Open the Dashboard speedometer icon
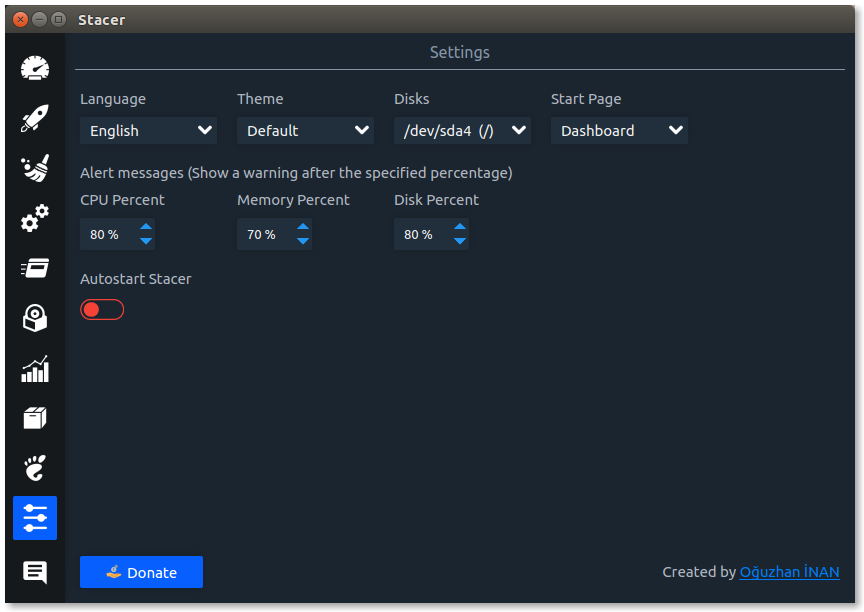This screenshot has width=864, height=612. click(35, 68)
